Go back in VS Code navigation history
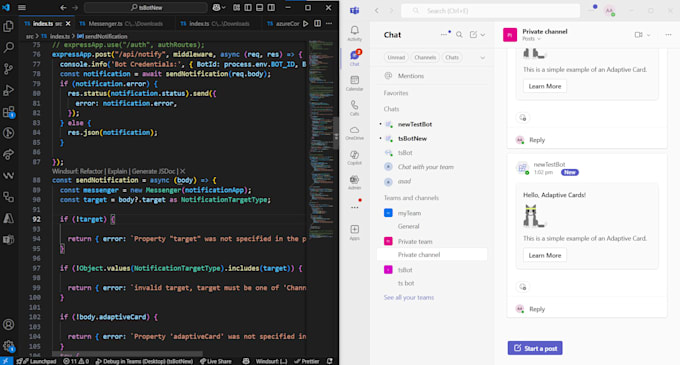The image size is (680, 365). point(63,7)
